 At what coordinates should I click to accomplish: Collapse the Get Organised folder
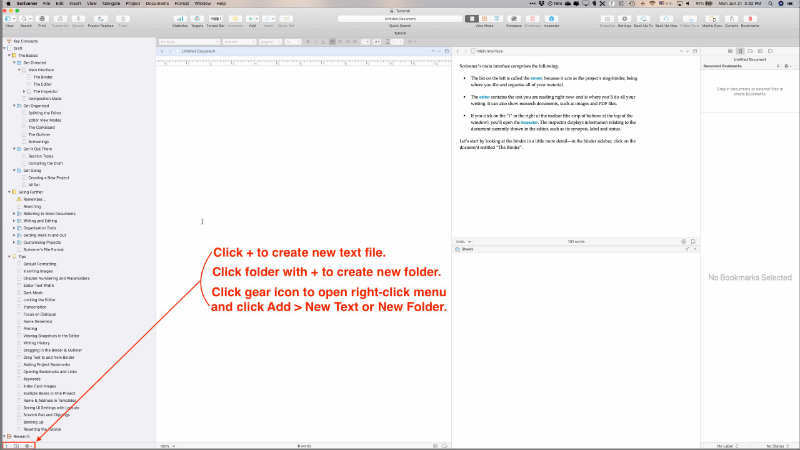(14, 106)
